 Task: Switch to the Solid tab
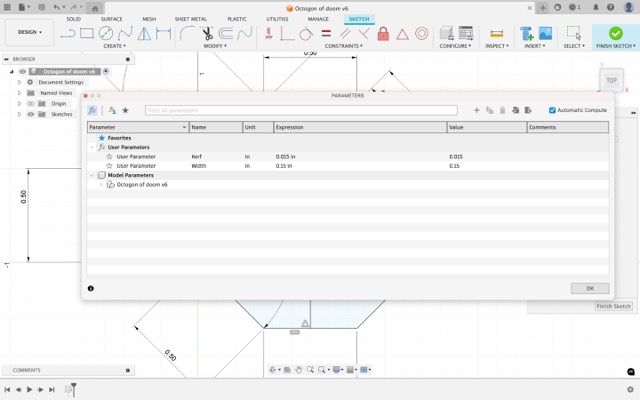[73, 19]
